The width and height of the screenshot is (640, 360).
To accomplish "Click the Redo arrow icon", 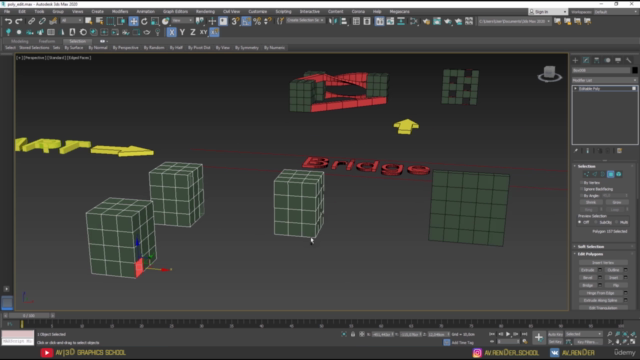I will [x=19, y=21].
